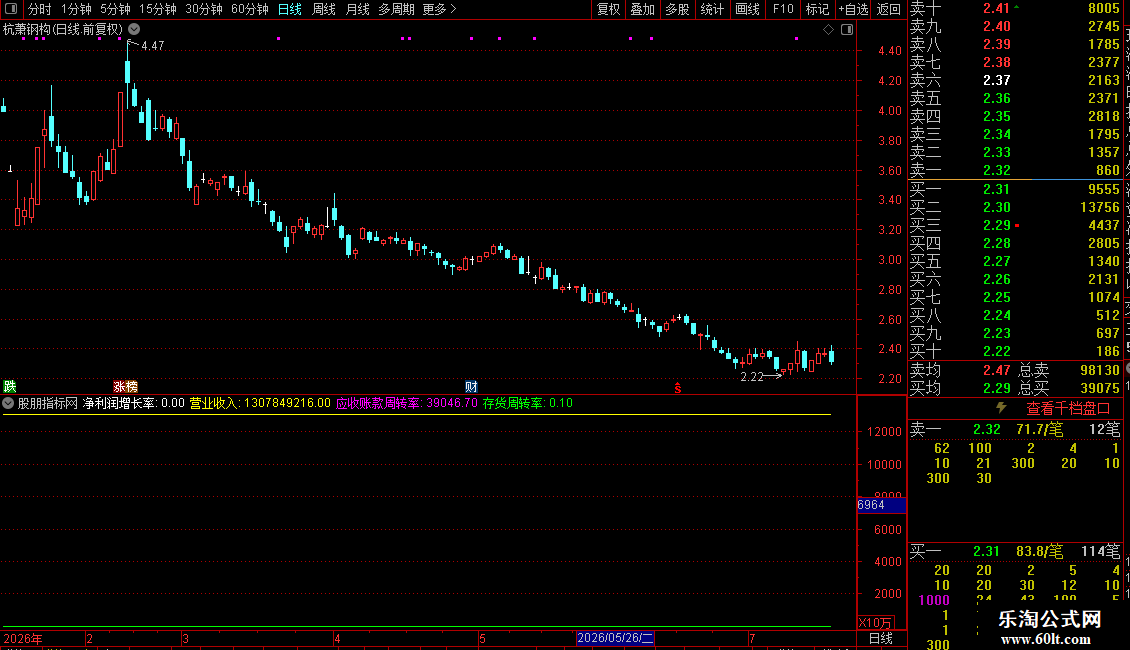The height and width of the screenshot is (650, 1130).
Task: Click the X10万 scale unit box
Action: (x=876, y=623)
